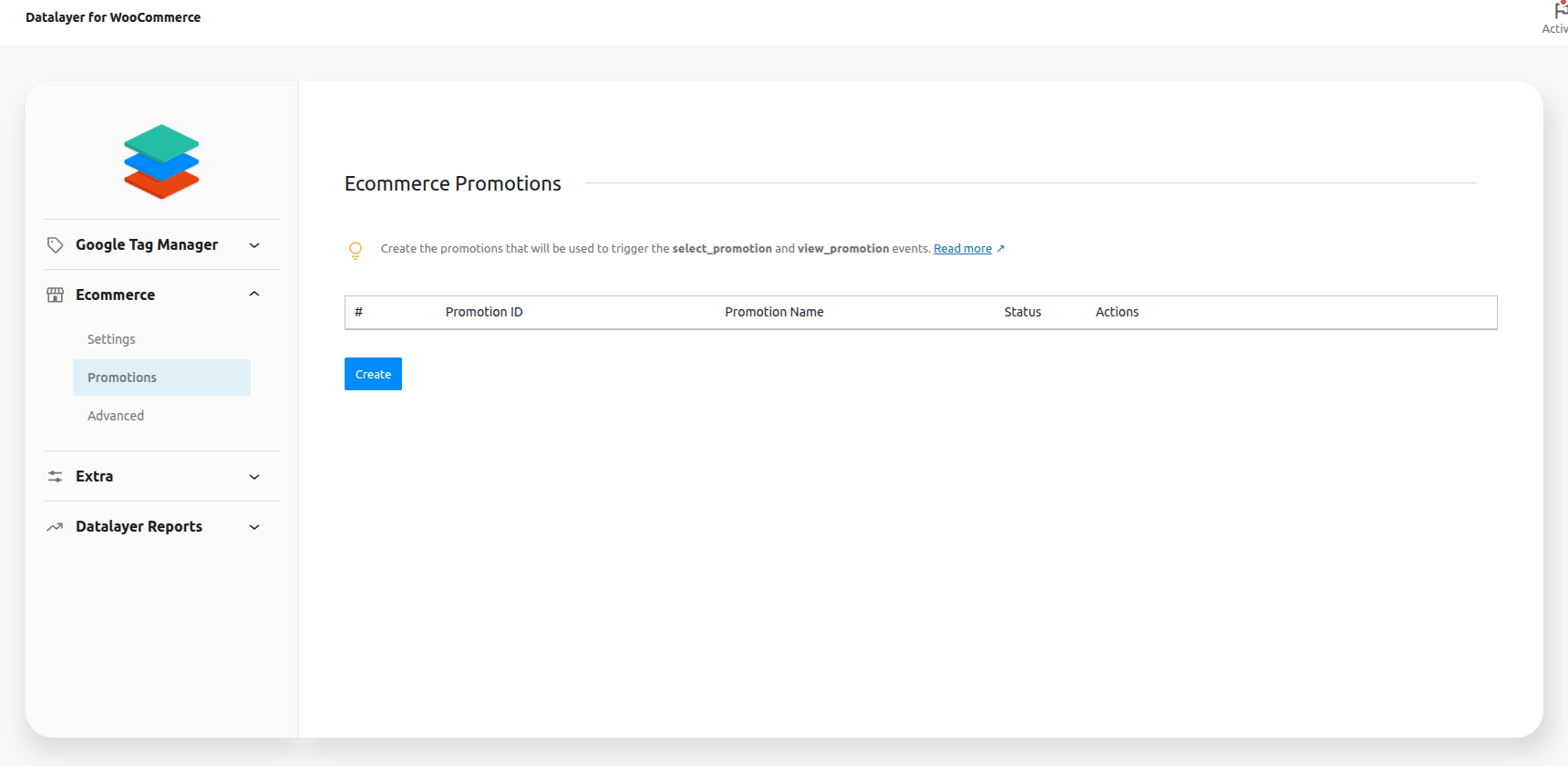
Task: Click the trend arrow icon beside Datalayer Reports
Action: coord(55,527)
